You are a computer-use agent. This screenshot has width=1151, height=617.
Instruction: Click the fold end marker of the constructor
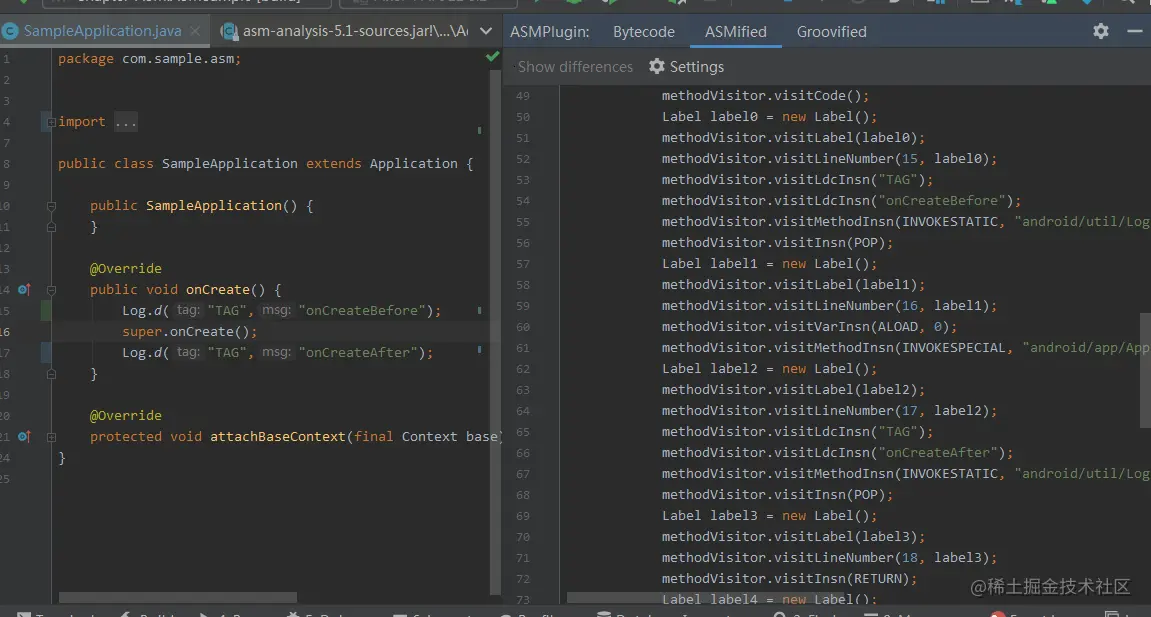tap(51, 227)
